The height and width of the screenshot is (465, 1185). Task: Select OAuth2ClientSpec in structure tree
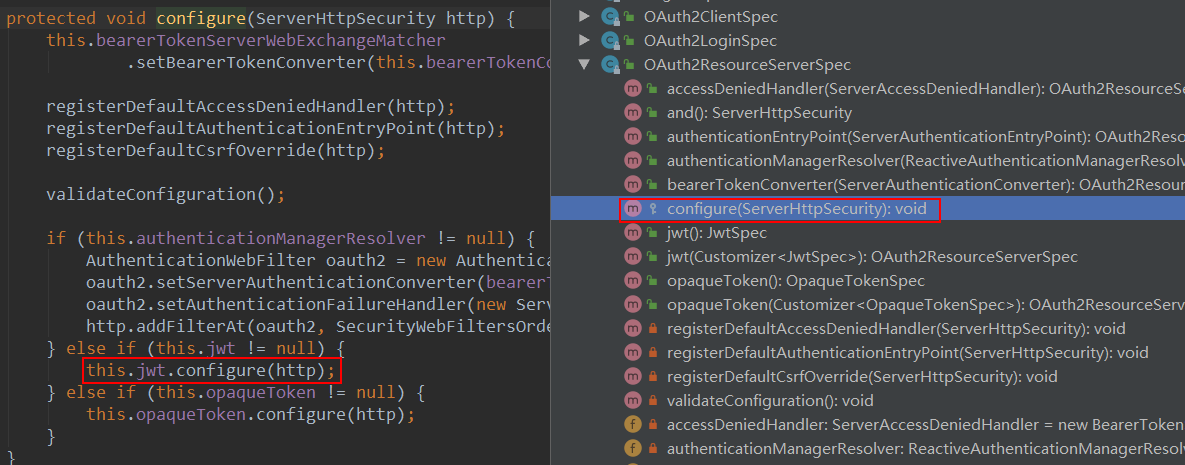[x=710, y=16]
